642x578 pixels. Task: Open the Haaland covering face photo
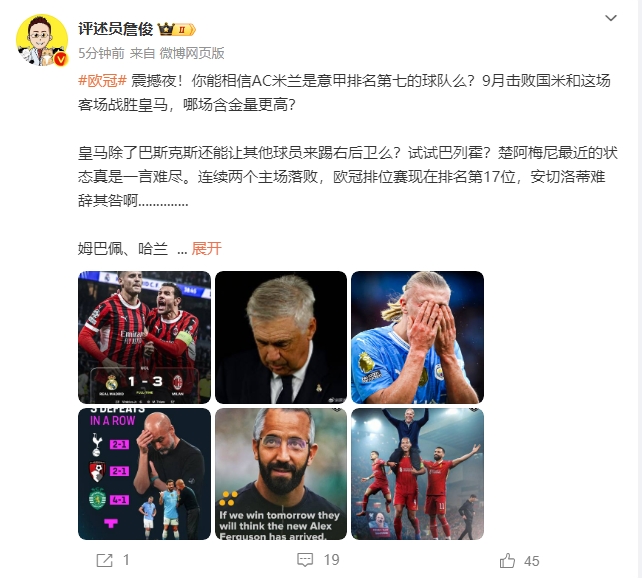(x=418, y=337)
